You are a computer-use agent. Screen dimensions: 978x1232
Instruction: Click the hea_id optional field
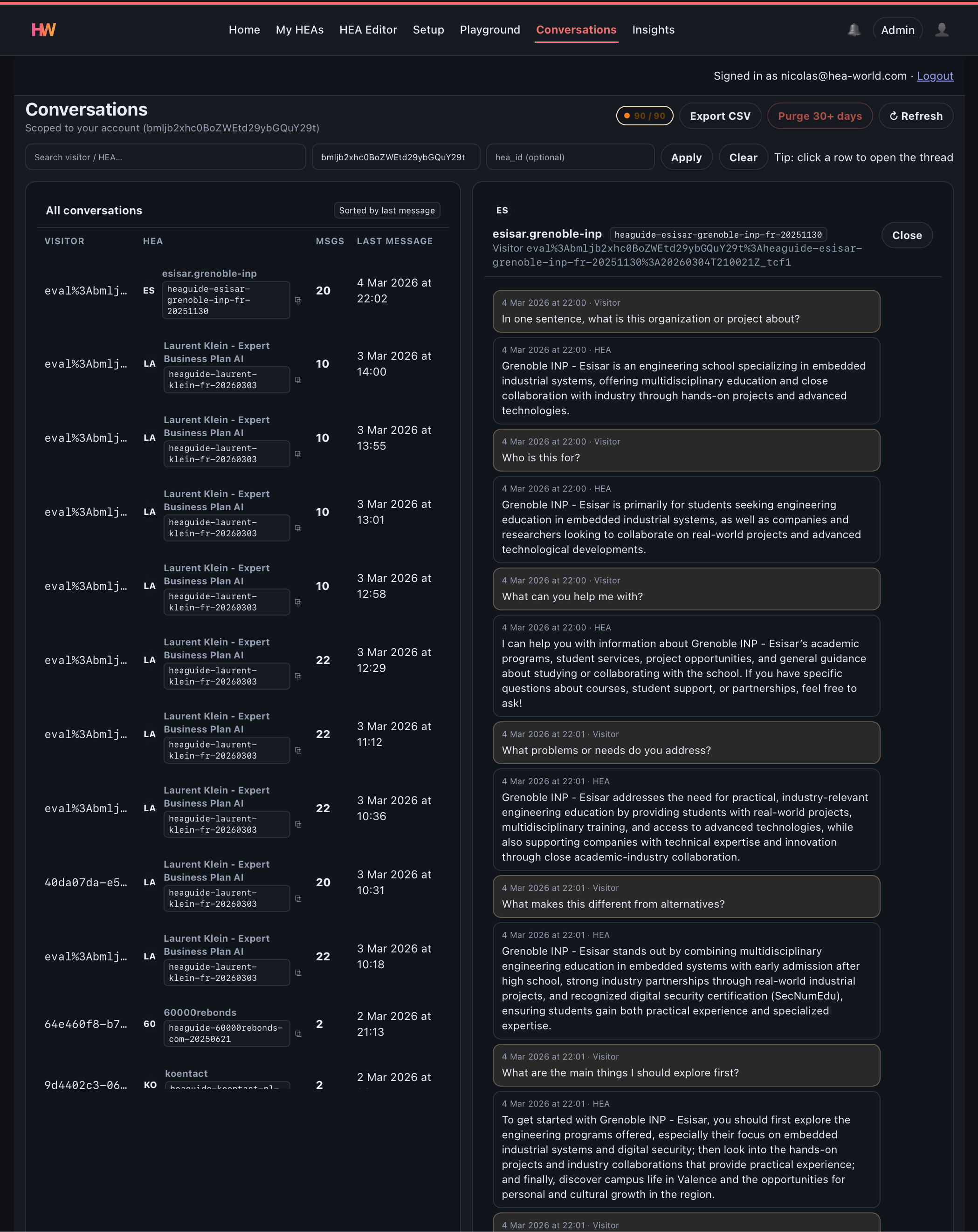[x=571, y=157]
